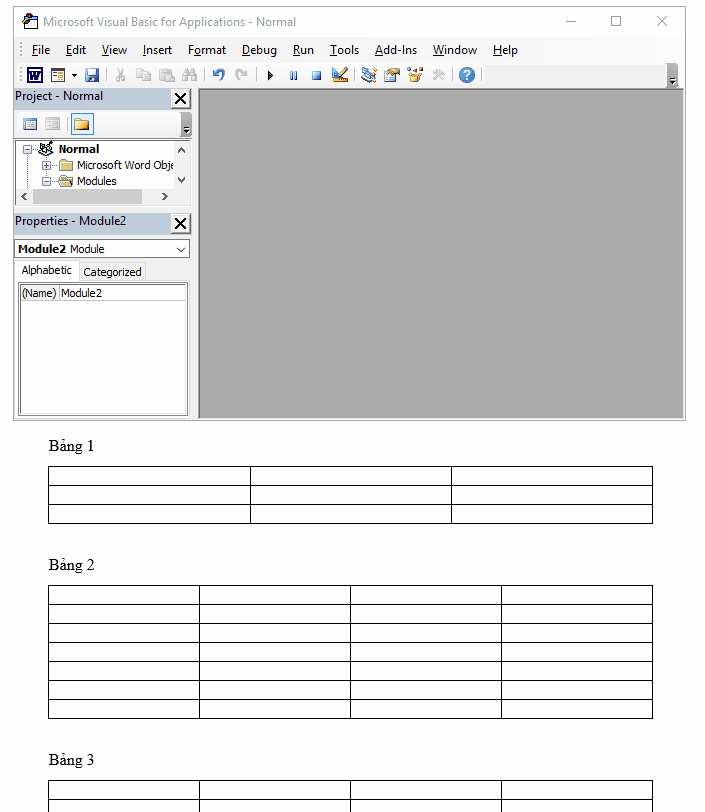Viewport: 705px width, 812px height.
Task: Open the Module2 object dropdown list
Action: pyautogui.click(x=181, y=249)
